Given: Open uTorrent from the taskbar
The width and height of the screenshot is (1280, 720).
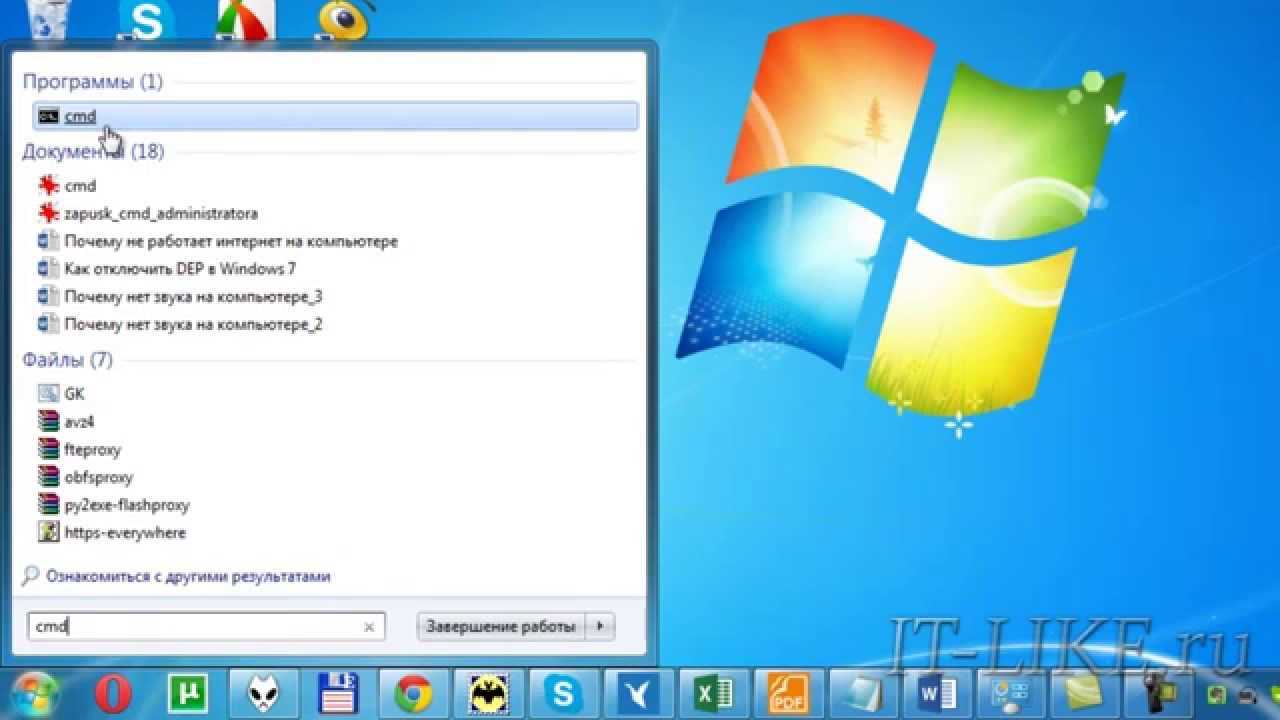Looking at the screenshot, I should click(188, 693).
